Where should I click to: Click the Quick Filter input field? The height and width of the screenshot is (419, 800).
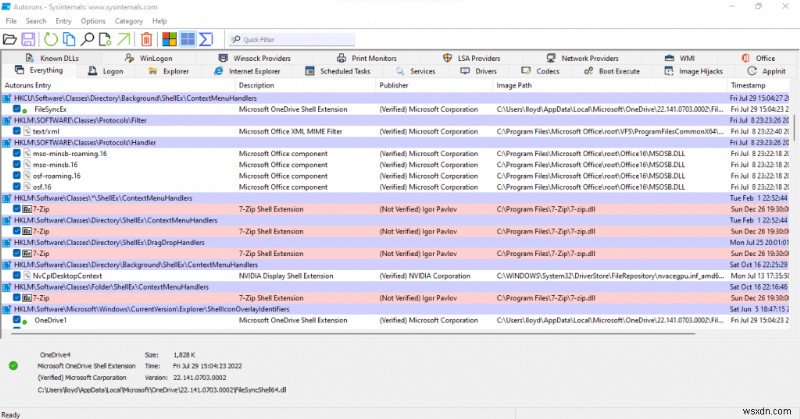[x=291, y=39]
